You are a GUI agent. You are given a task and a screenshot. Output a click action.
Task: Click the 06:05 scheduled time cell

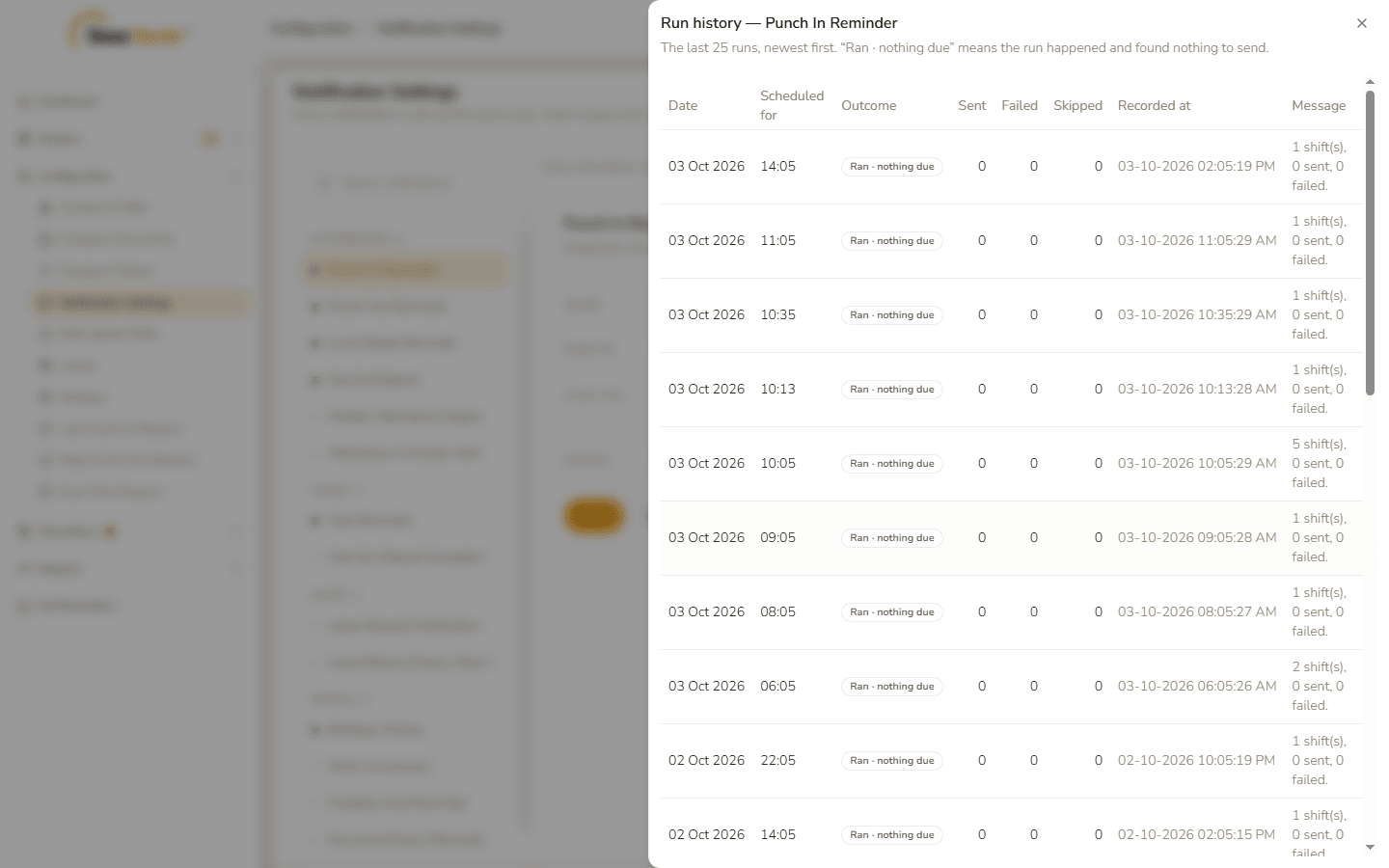pos(778,686)
